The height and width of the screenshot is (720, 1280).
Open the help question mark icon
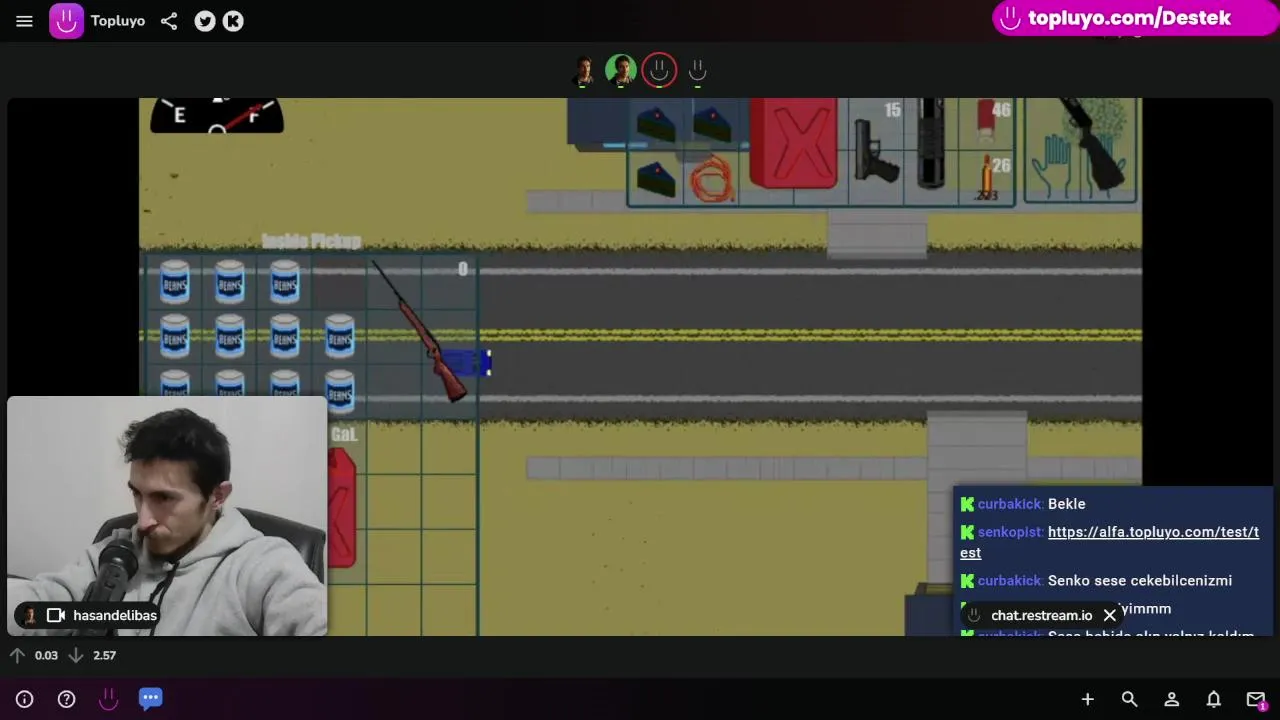pos(66,699)
